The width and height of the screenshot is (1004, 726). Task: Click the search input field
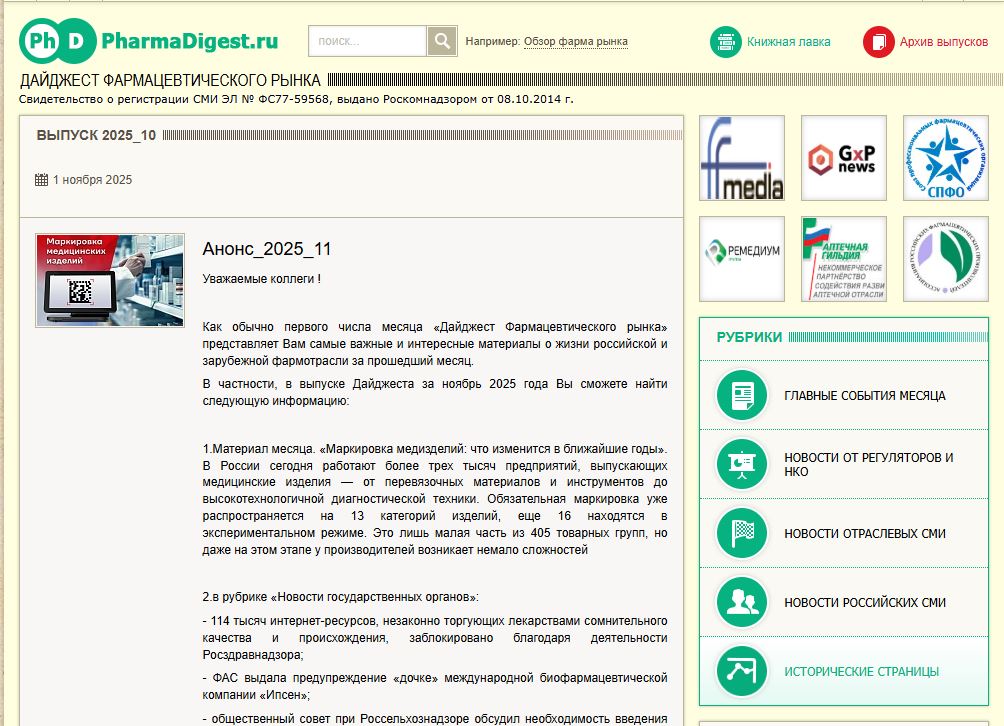pos(368,41)
